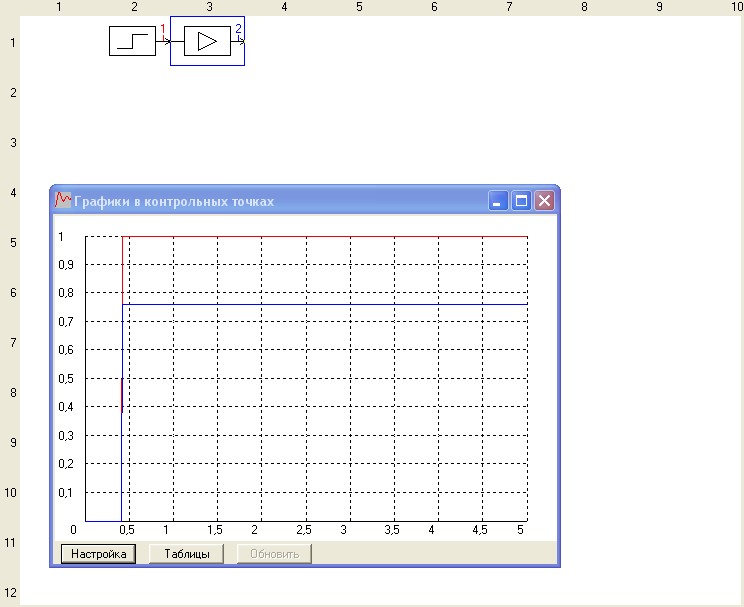744x607 pixels.
Task: Click the greyed Обновить button
Action: pyautogui.click(x=274, y=554)
